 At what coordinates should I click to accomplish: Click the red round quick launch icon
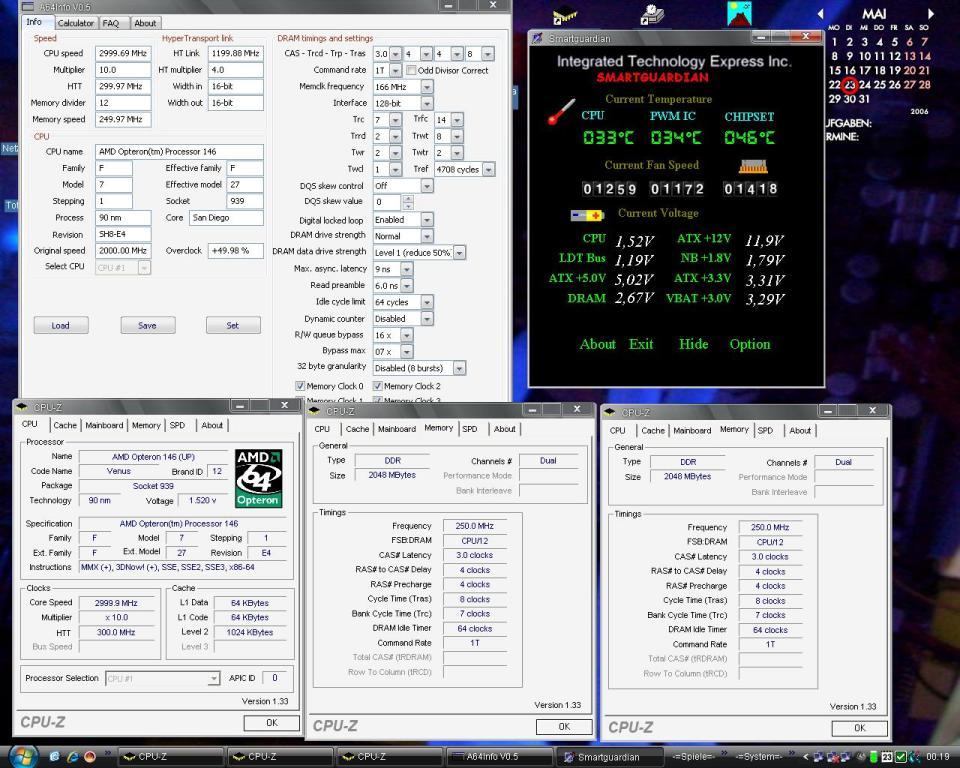coord(89,756)
